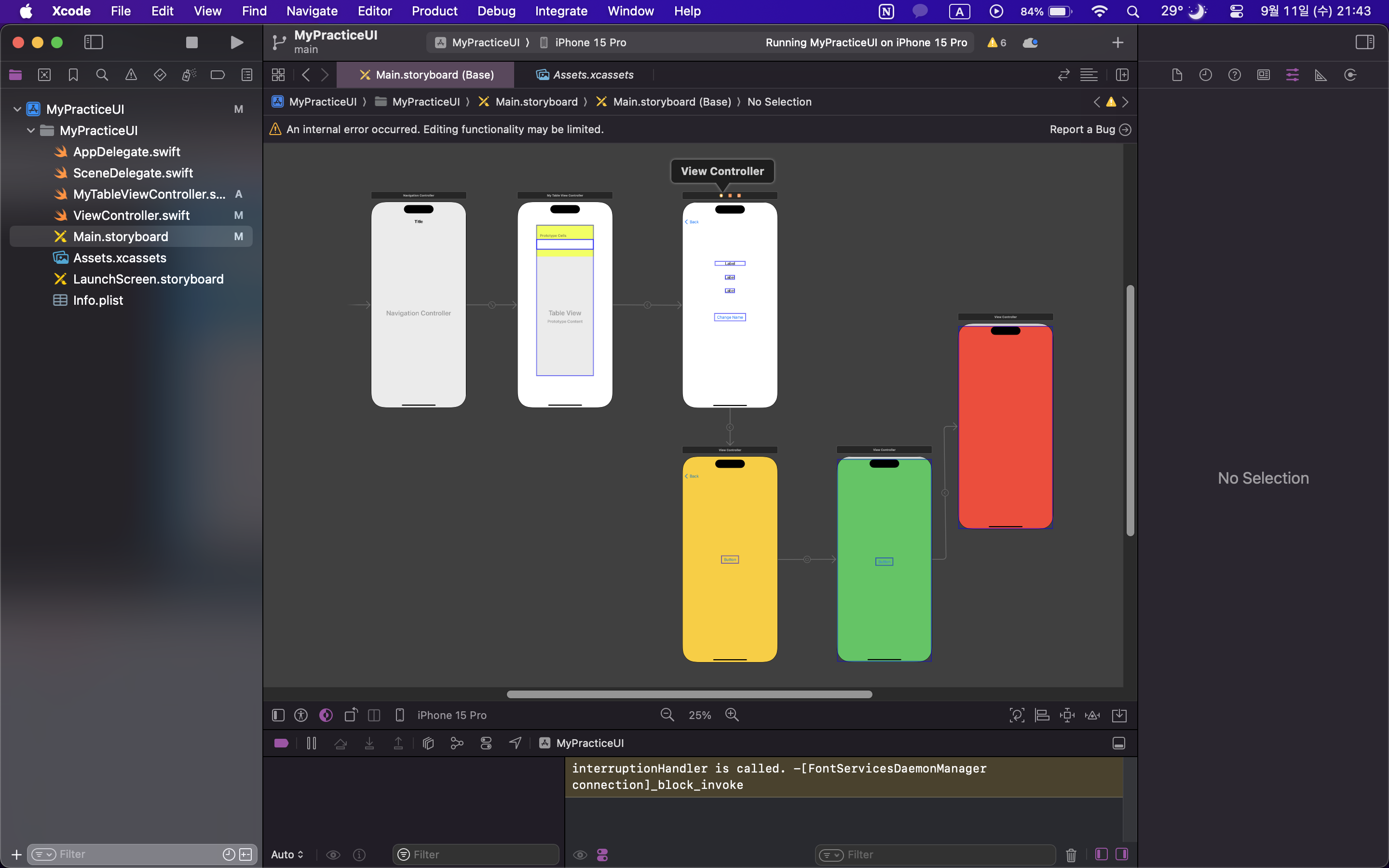Open the Editor menu
Screen dimensions: 1389x868
(x=374, y=11)
